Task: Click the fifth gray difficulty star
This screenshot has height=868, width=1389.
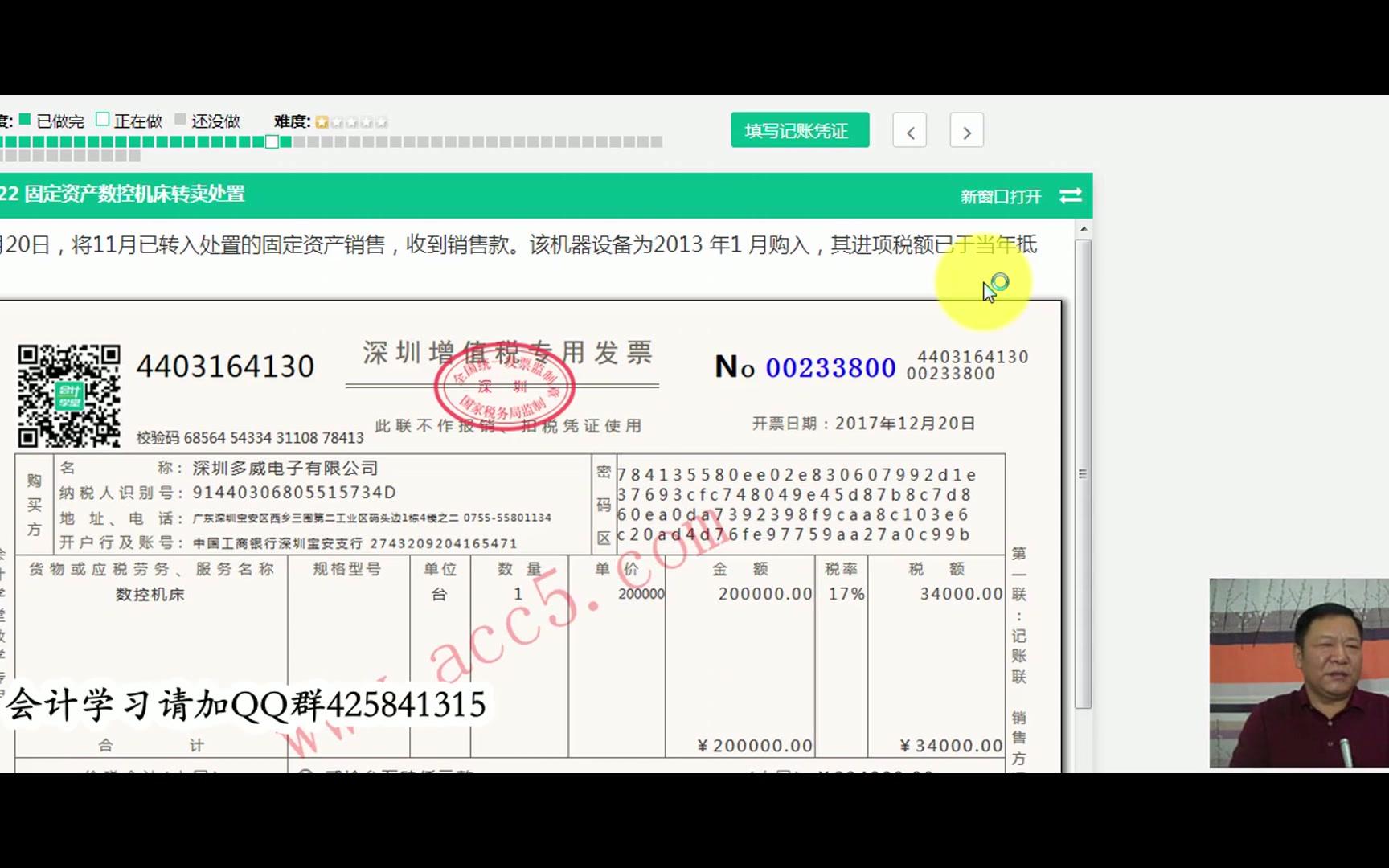Action: [x=380, y=121]
